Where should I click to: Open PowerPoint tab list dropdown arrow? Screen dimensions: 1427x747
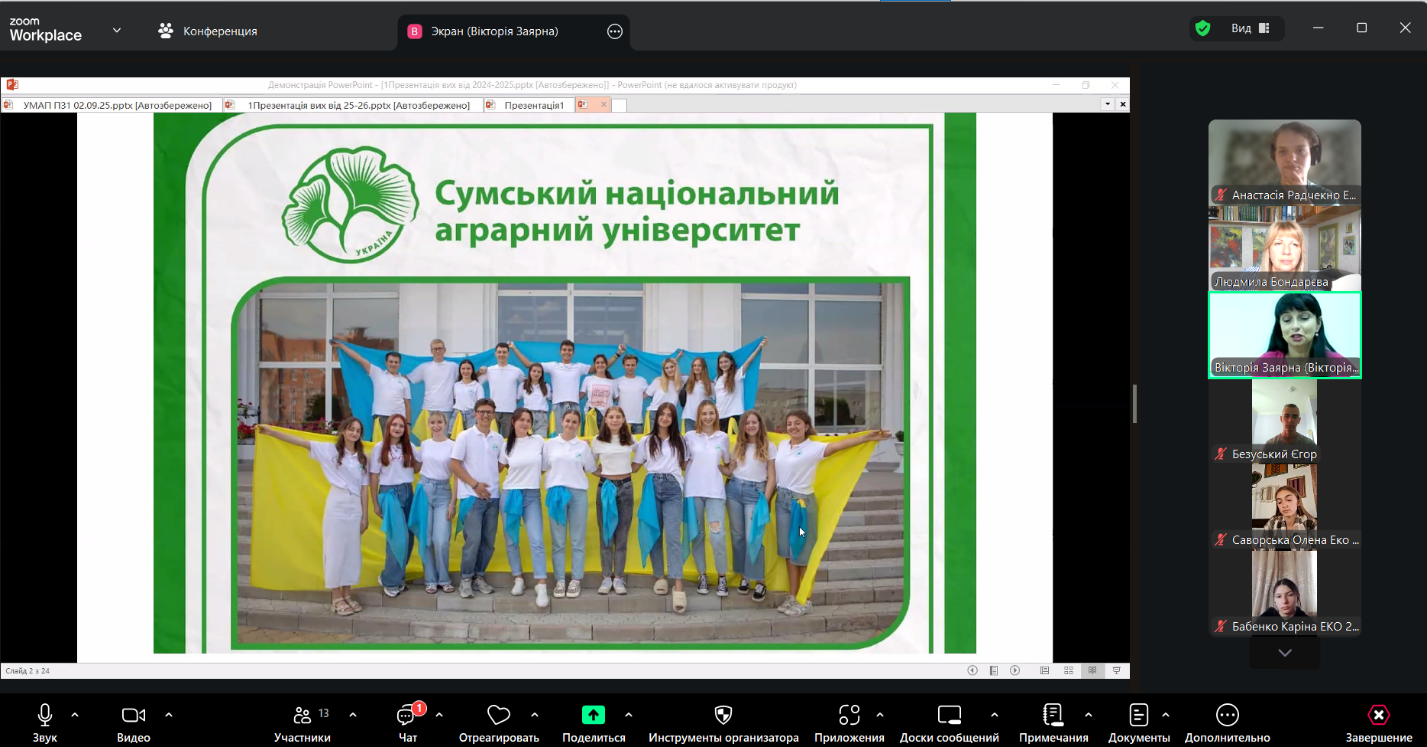[x=1108, y=104]
